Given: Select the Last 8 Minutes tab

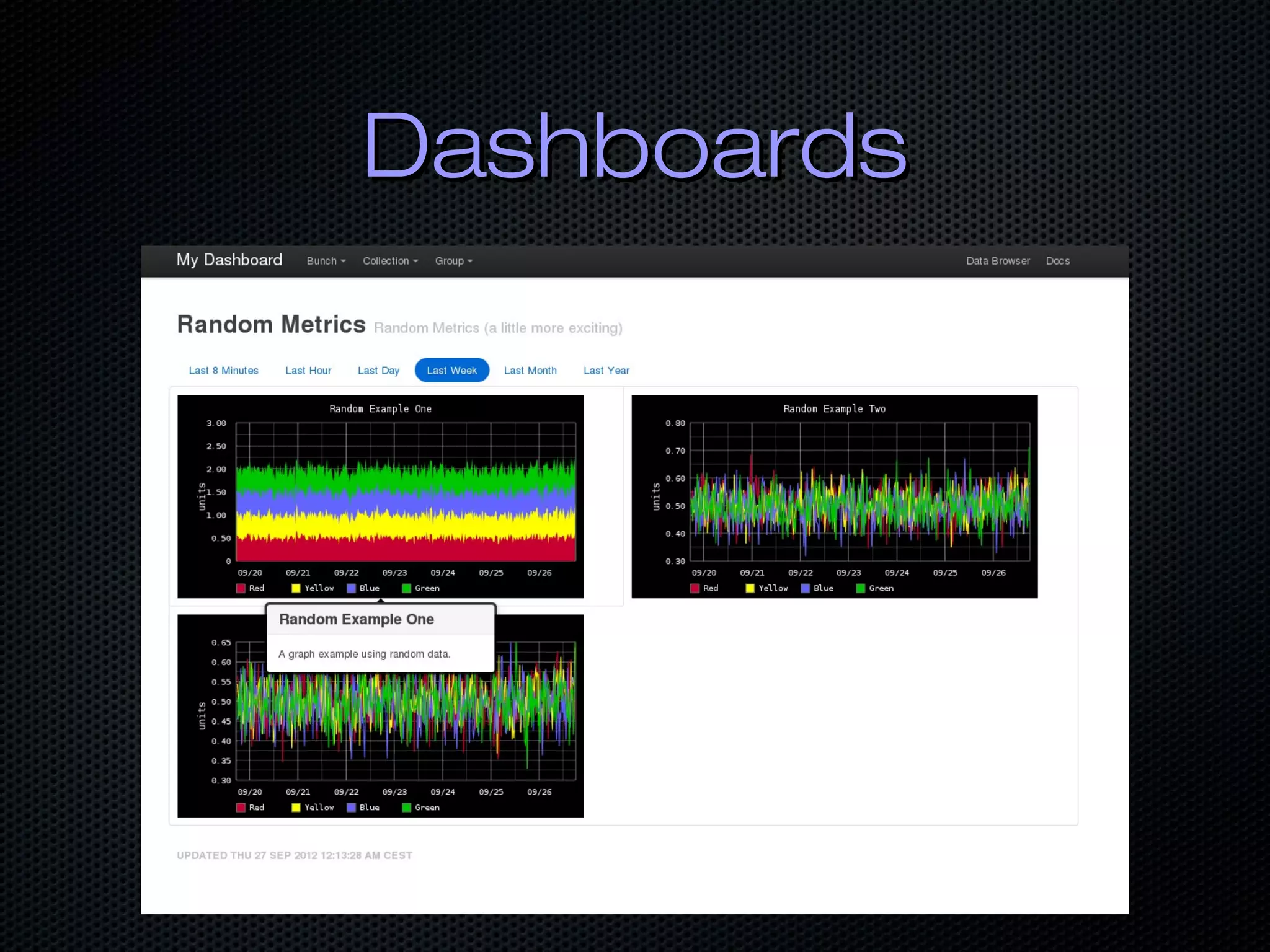Looking at the screenshot, I should (223, 371).
